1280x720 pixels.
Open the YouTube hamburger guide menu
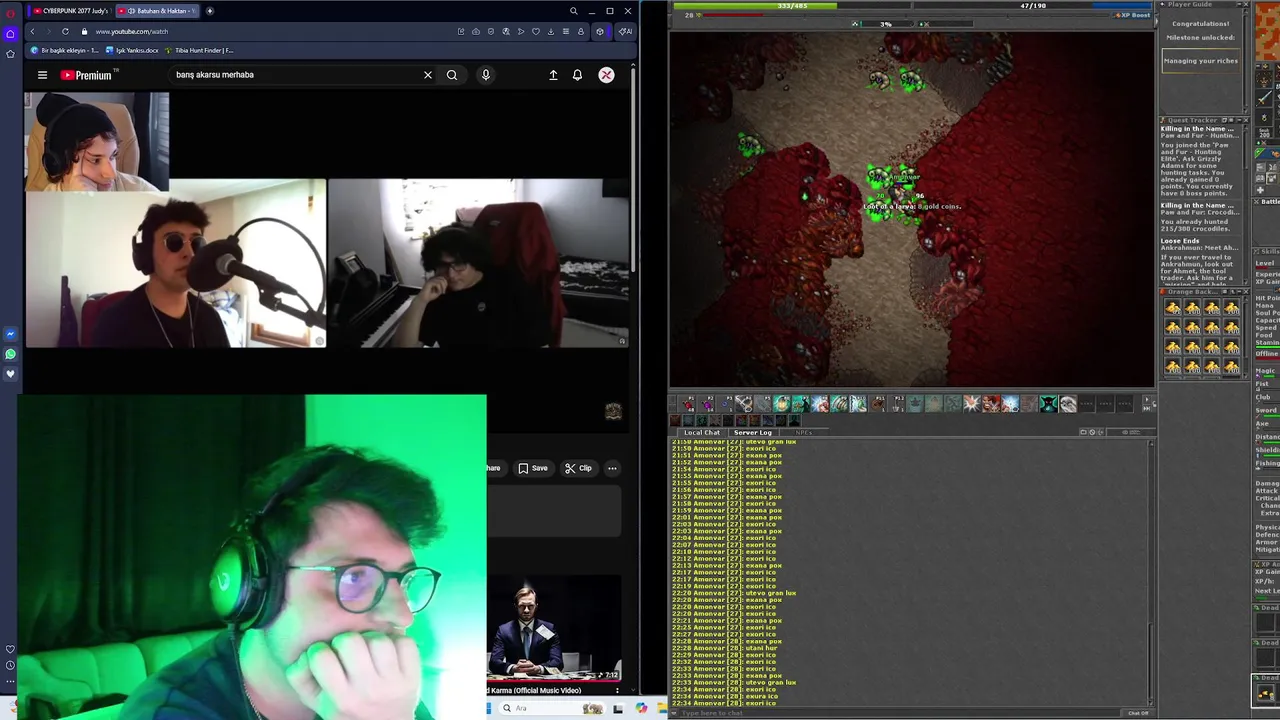42,75
